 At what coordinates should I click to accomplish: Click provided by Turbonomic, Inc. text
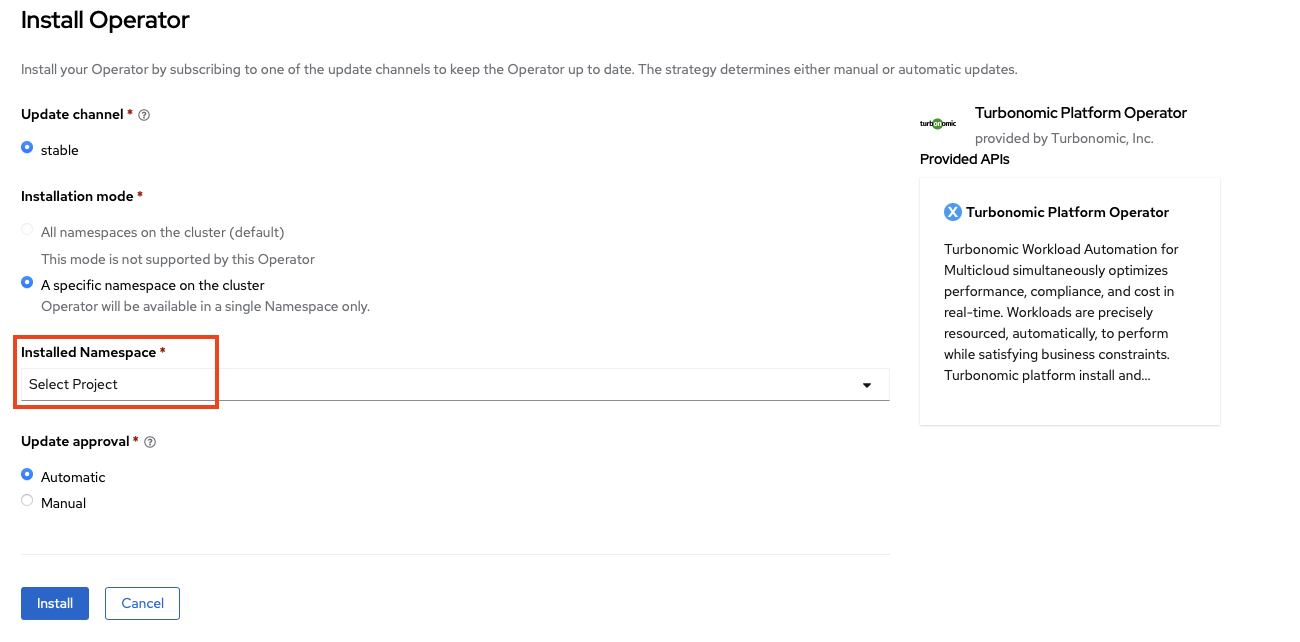tap(1064, 138)
